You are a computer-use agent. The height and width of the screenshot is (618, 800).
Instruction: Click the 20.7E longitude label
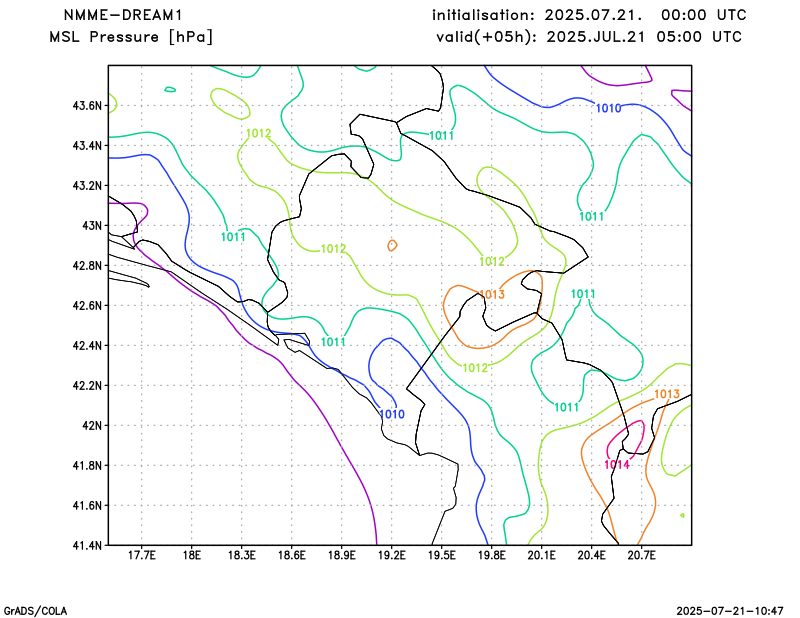tap(641, 555)
